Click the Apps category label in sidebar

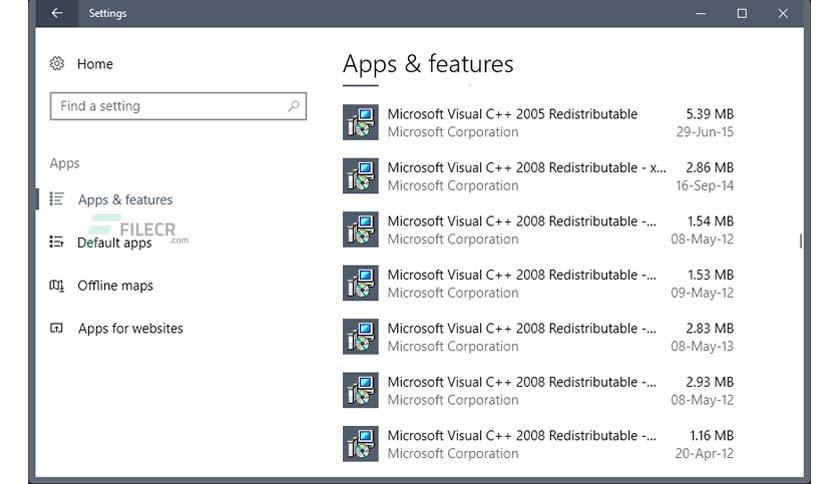pos(65,163)
